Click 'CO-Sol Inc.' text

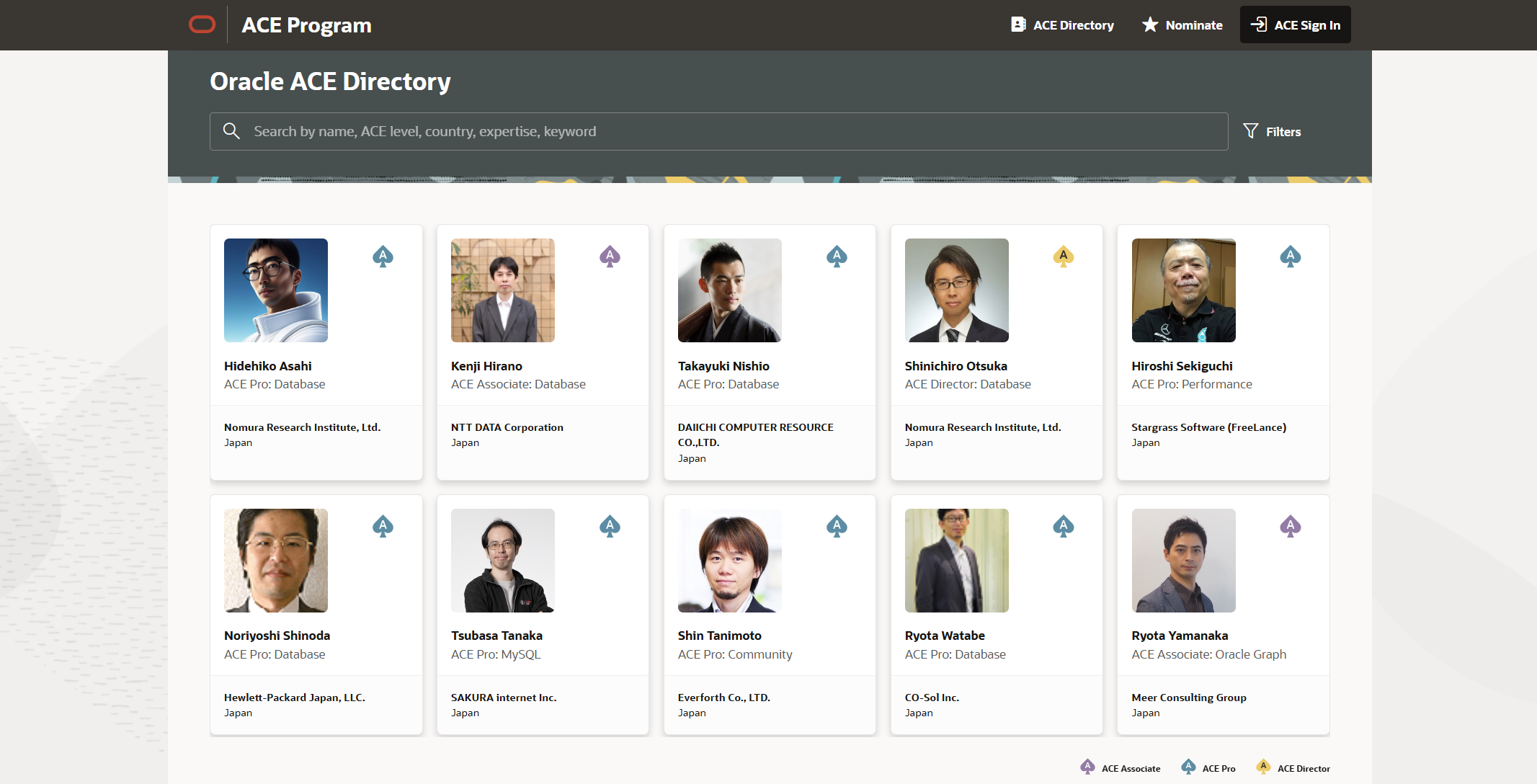932,698
